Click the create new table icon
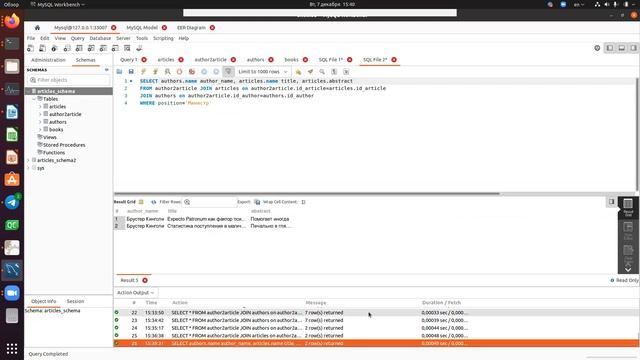The width and height of the screenshot is (640, 360). (79, 48)
